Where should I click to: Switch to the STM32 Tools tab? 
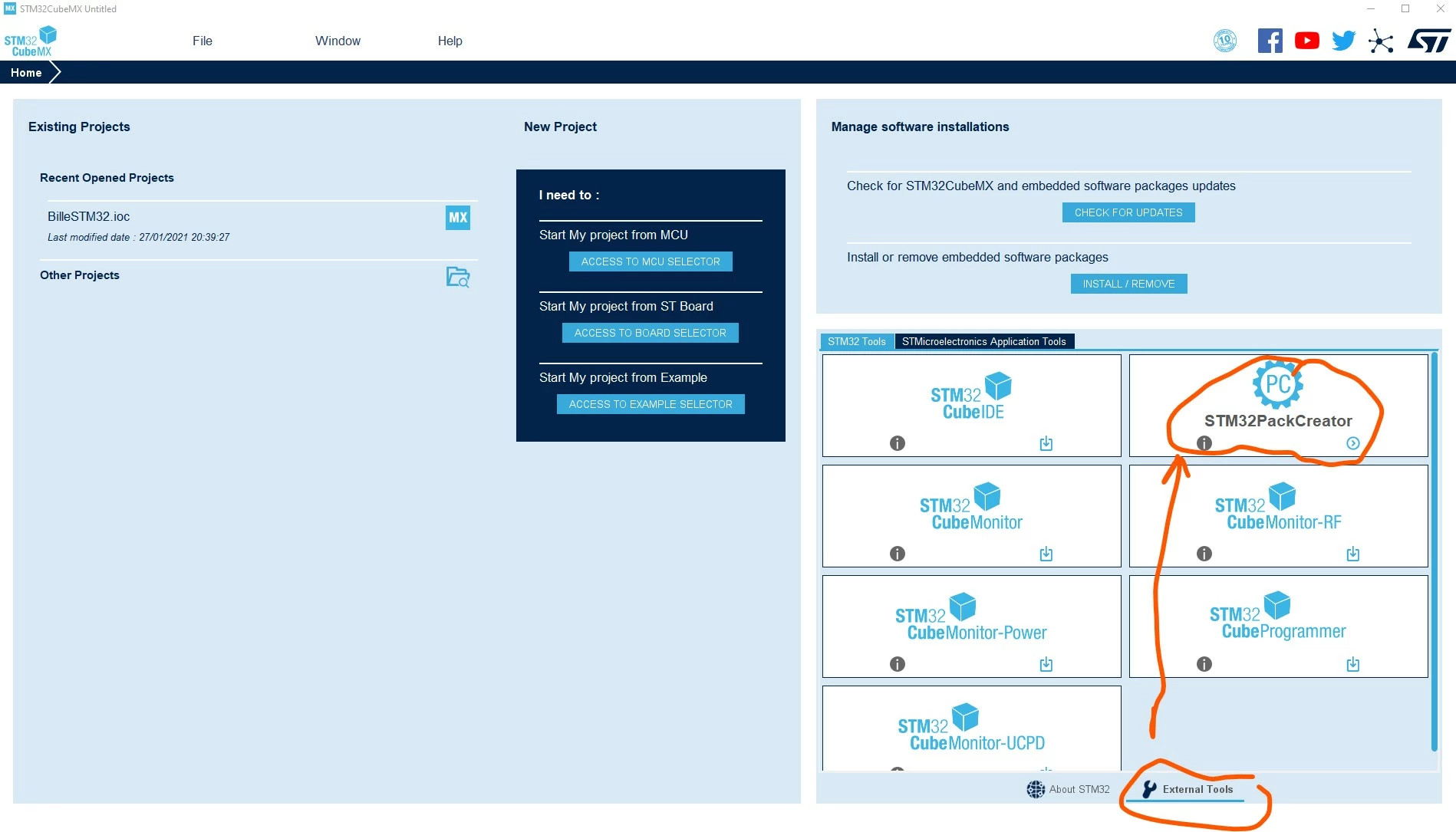click(x=857, y=341)
